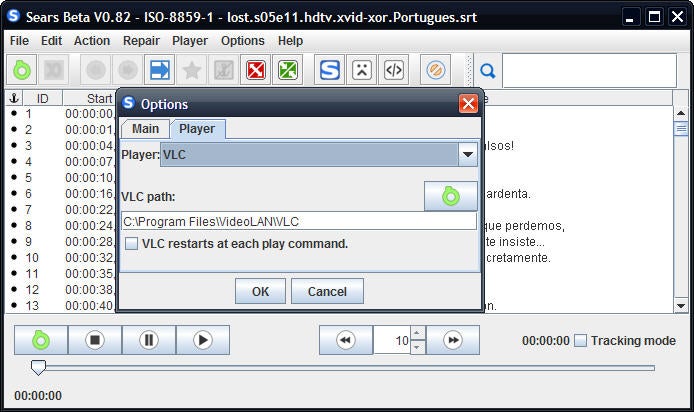Screen dimensions: 694x412
Task: Click the greyed anchor toolbar icon
Action: point(224,69)
